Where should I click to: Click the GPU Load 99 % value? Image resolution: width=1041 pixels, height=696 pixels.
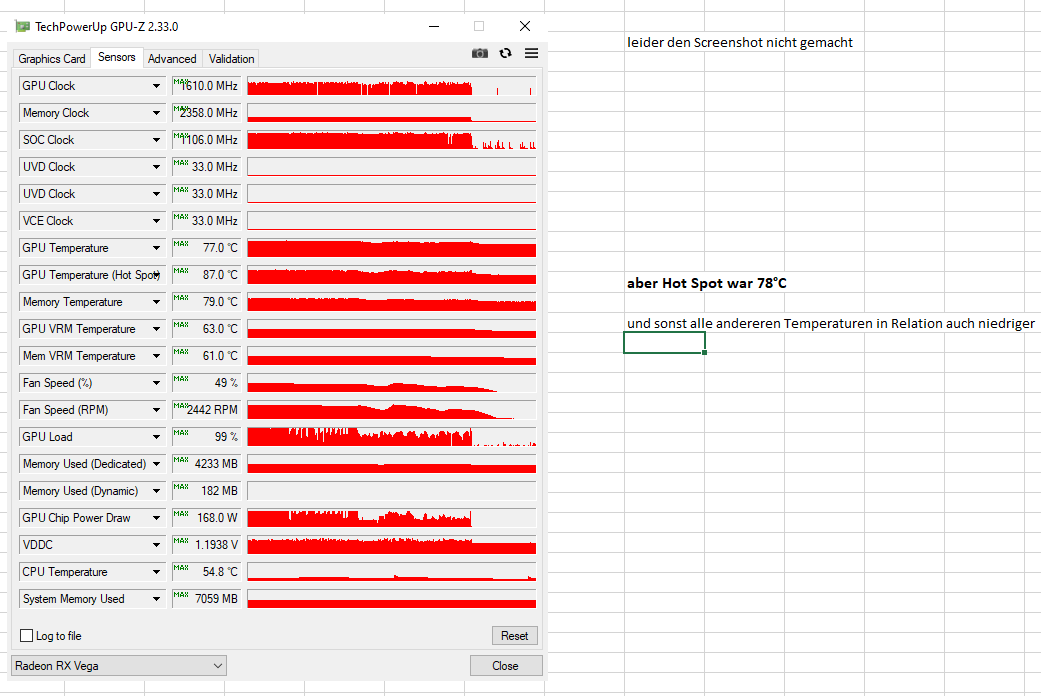click(x=206, y=437)
